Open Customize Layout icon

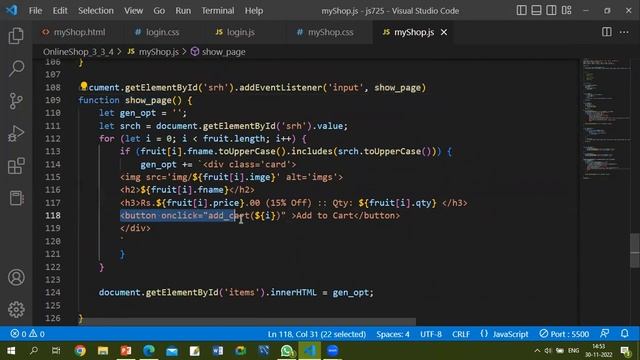coord(567,10)
